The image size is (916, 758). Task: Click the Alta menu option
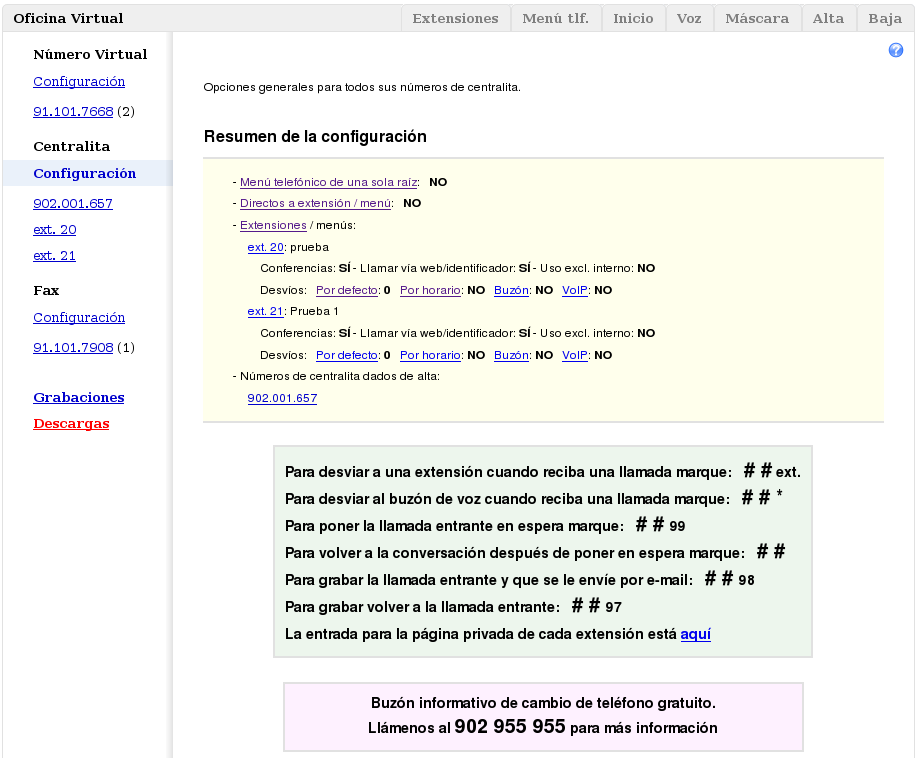(x=828, y=18)
